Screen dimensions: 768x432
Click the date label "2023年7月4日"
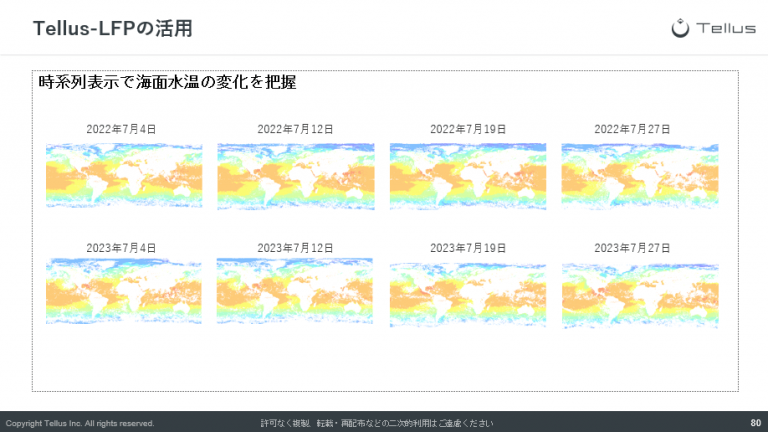coord(121,248)
